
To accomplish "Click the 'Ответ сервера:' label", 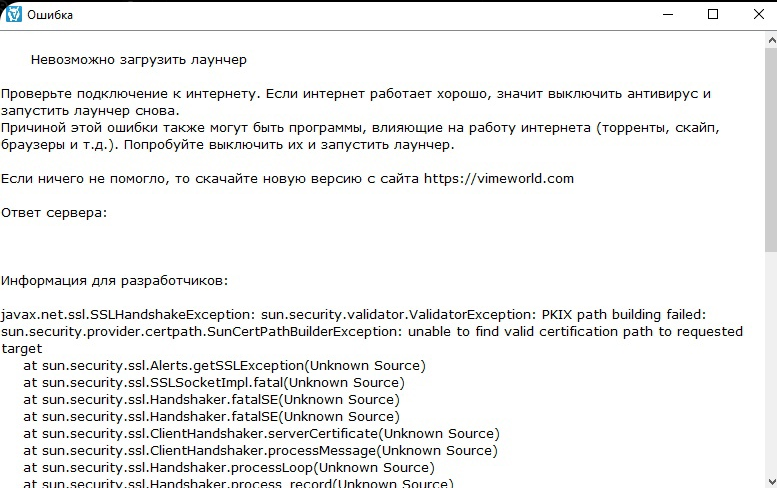I will (x=54, y=213).
